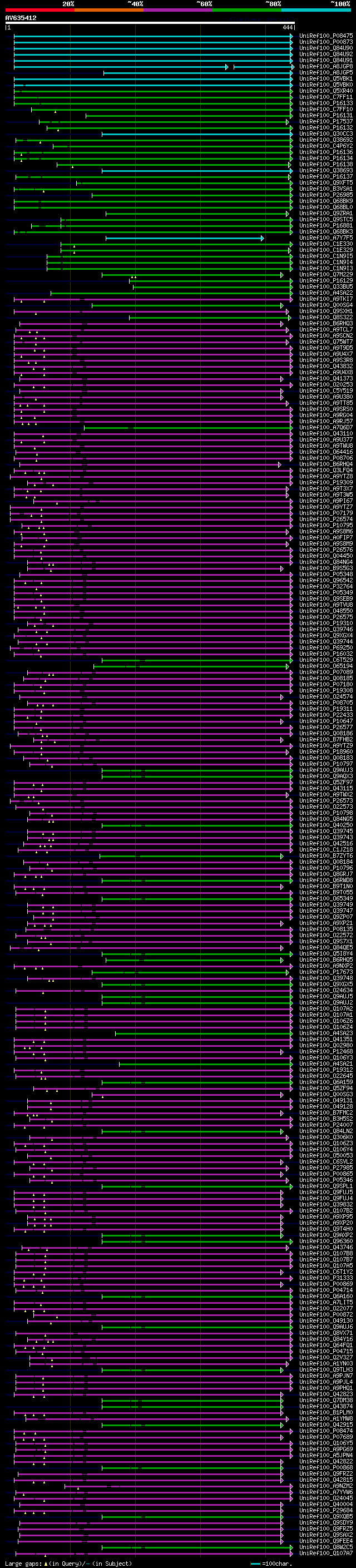
Task: Select hit UniRef100_A5JPN4
Action: pyautogui.click(x=326, y=1455)
